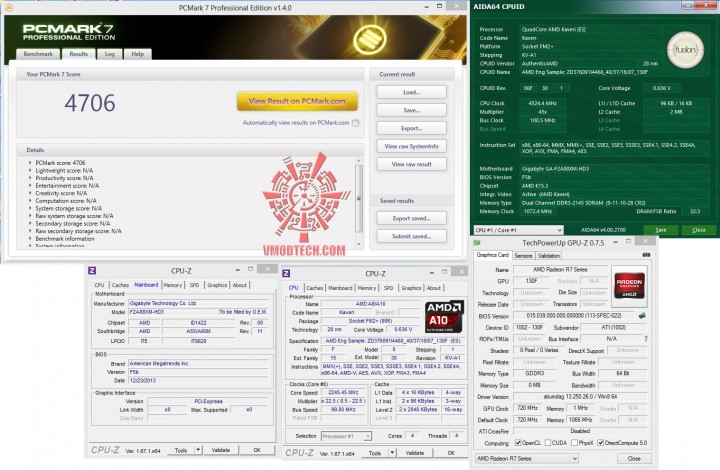The width and height of the screenshot is (720, 470).
Task: Click the CPU-Z BIOS Date field 12/23/2013
Action: point(198,380)
